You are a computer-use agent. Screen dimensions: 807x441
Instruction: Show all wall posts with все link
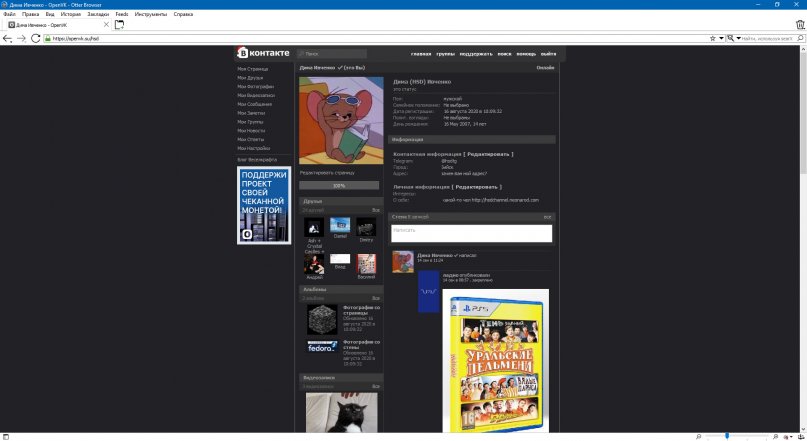[547, 217]
